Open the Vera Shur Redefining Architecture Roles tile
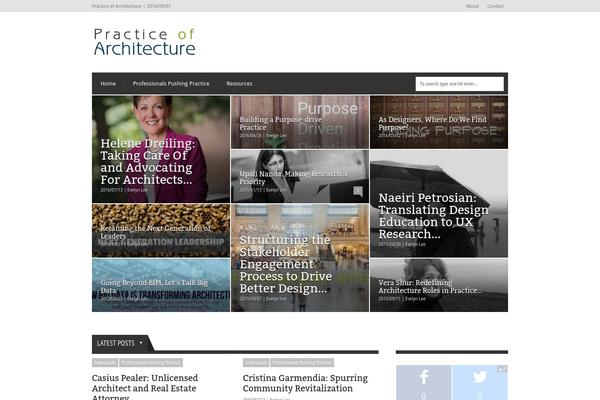Image resolution: width=600 pixels, height=400 pixels. pos(439,285)
